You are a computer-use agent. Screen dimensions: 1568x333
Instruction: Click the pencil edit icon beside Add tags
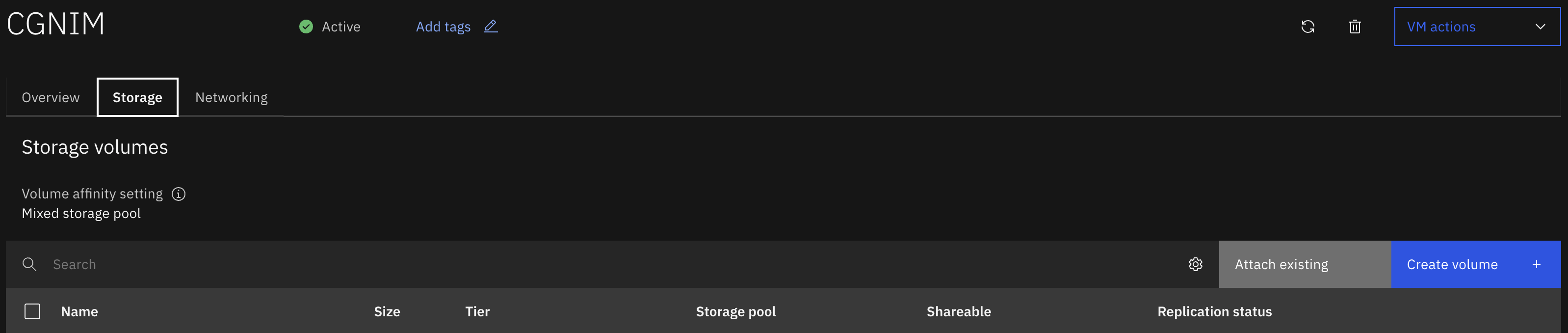coord(491,26)
